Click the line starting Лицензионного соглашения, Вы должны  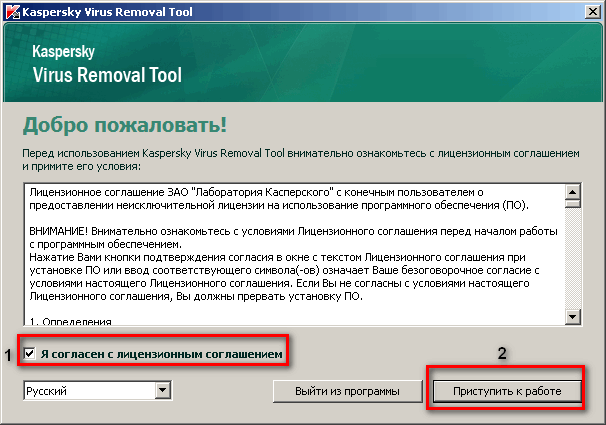pyautogui.click(x=196, y=296)
